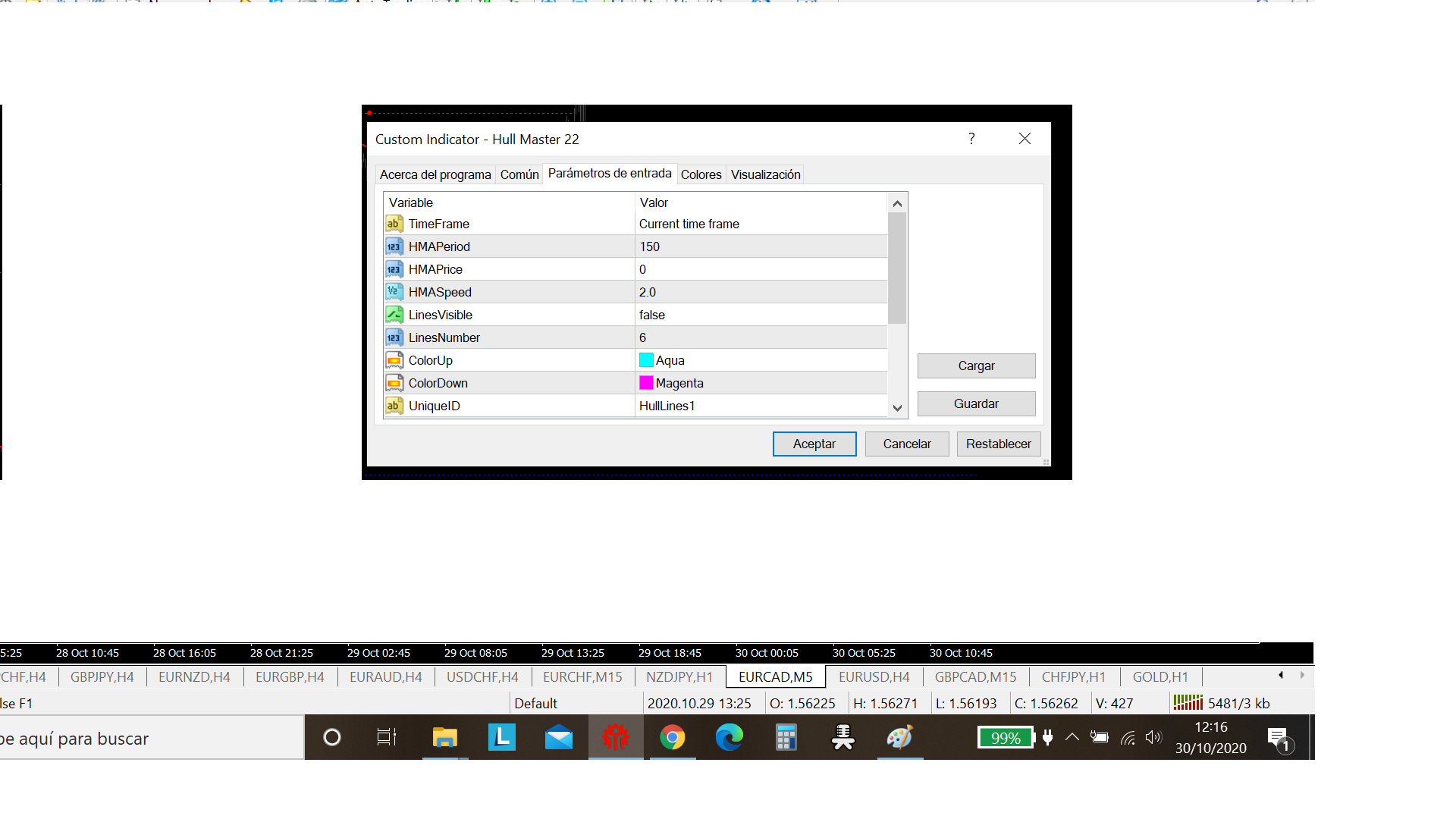The width and height of the screenshot is (1456, 819).
Task: Click the LinesVisible boolean variable icon
Action: 394,315
